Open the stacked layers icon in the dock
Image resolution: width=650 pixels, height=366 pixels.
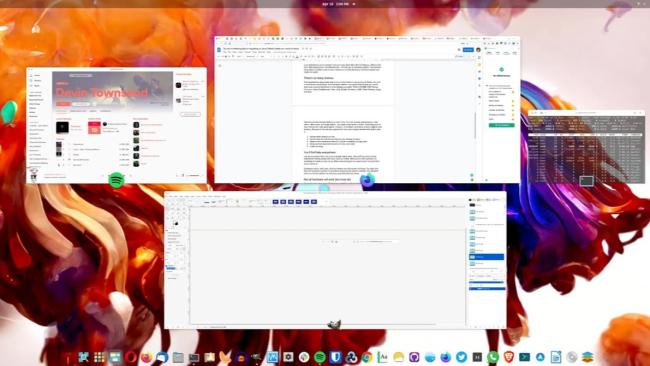click(x=587, y=357)
